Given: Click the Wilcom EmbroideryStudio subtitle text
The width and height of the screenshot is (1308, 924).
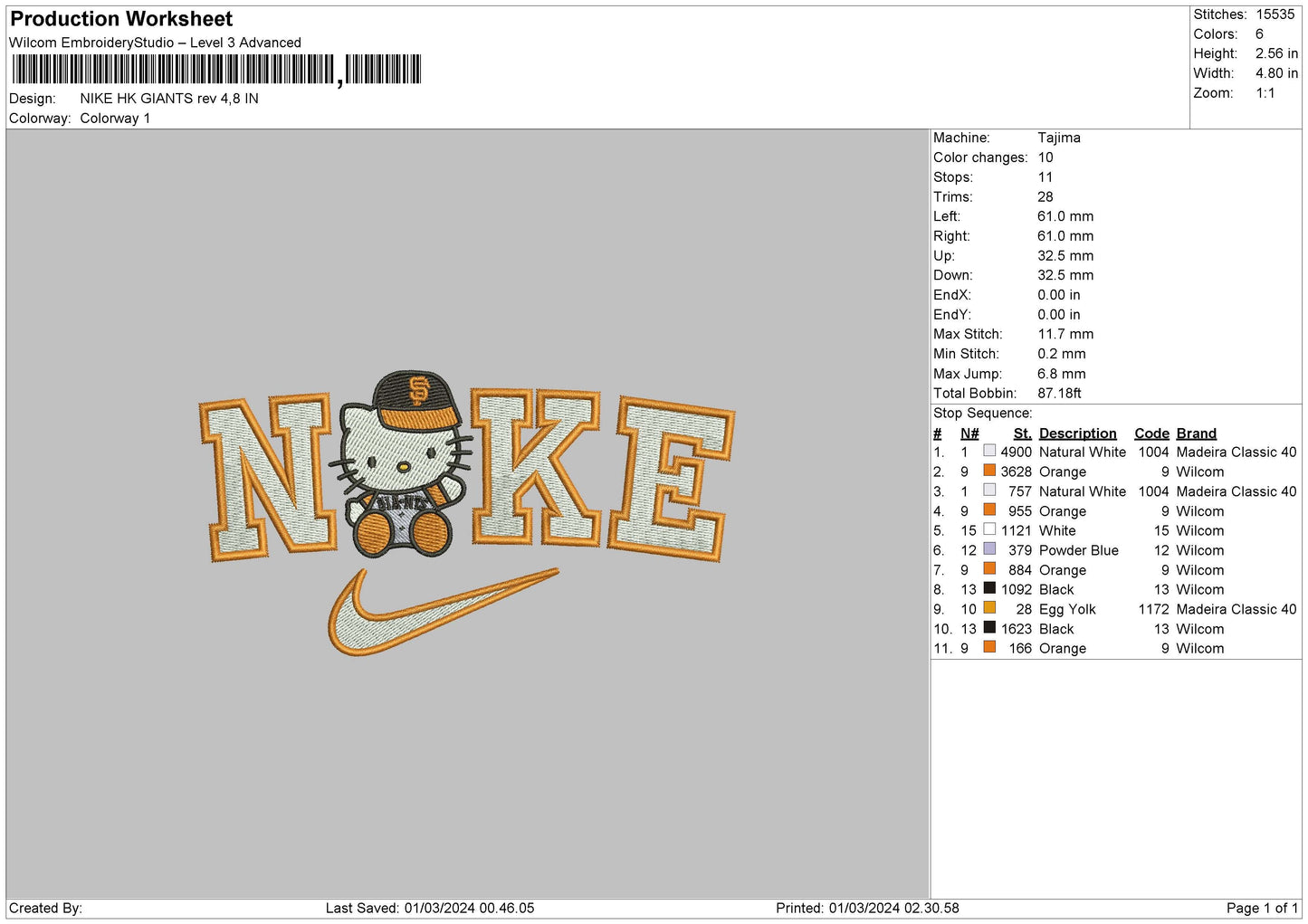Looking at the screenshot, I should tap(155, 43).
